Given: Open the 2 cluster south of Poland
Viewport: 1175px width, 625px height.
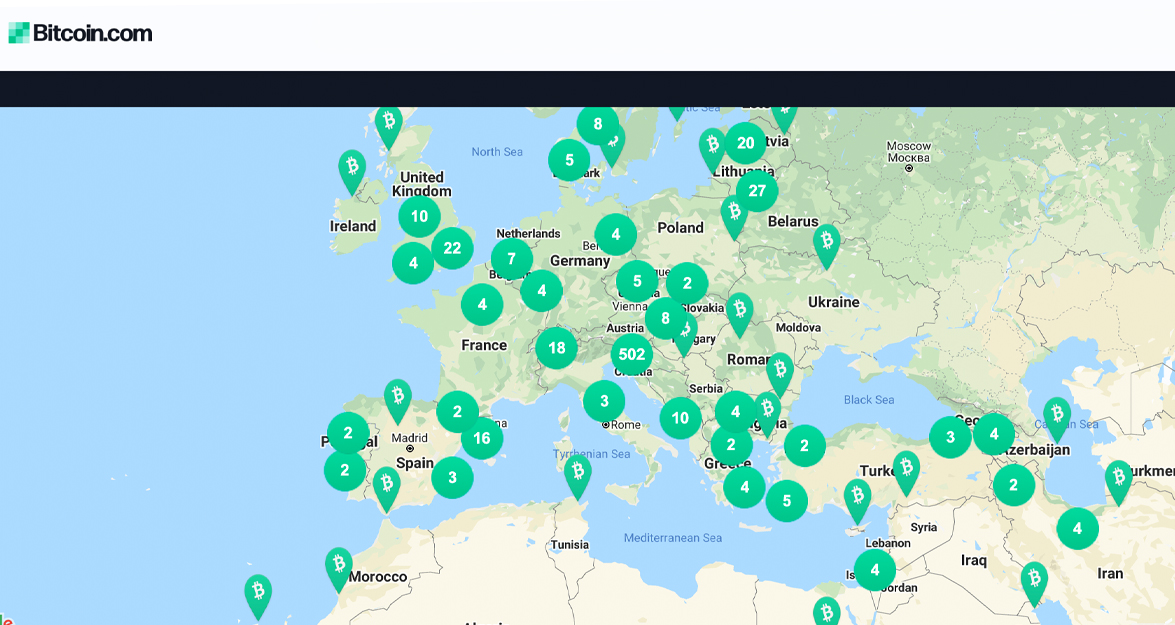Looking at the screenshot, I should (x=687, y=283).
